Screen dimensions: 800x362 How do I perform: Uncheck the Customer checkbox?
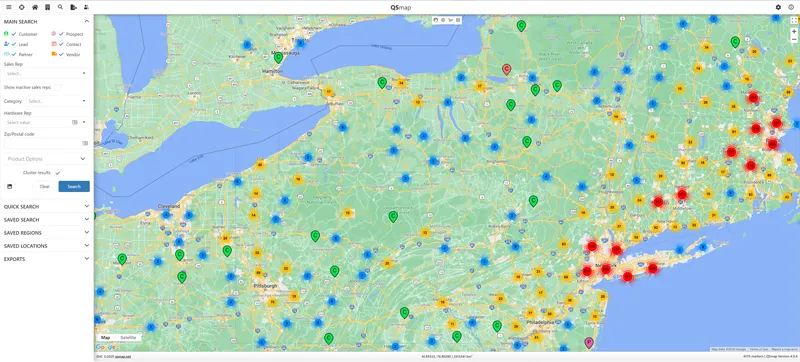pyautogui.click(x=13, y=34)
